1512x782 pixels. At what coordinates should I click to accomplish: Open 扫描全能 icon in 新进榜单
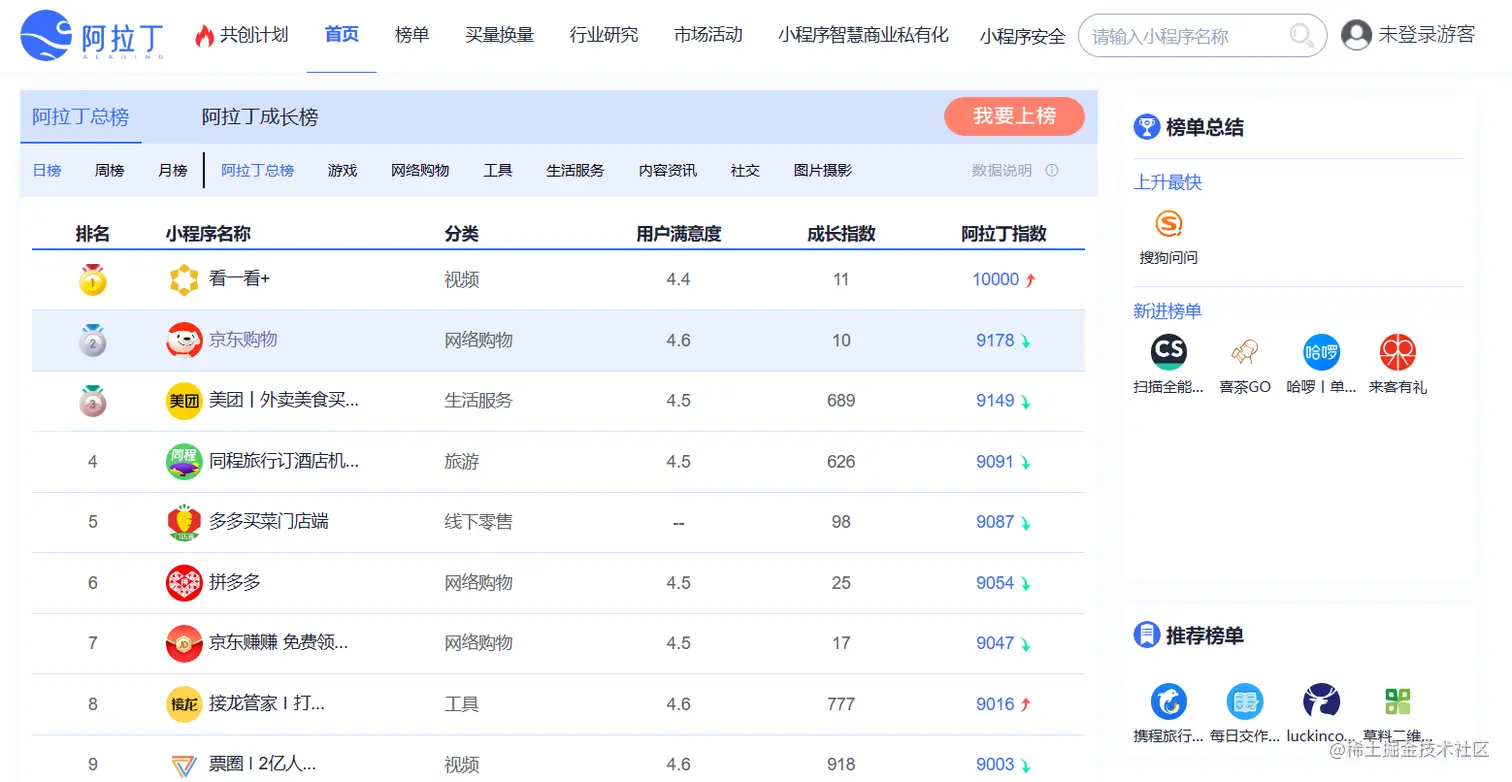point(1168,352)
